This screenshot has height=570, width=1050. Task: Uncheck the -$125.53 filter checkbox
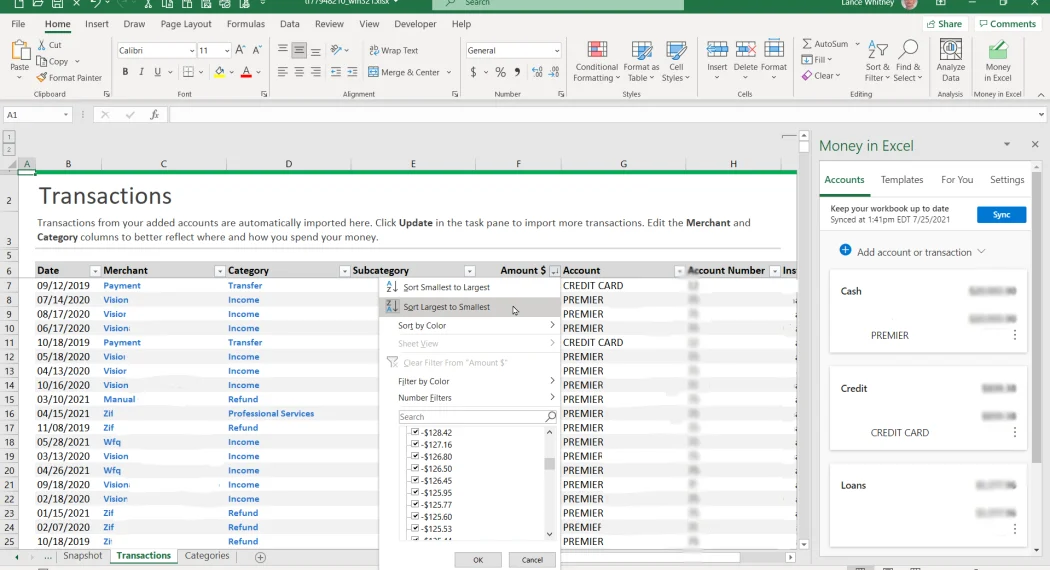click(415, 528)
